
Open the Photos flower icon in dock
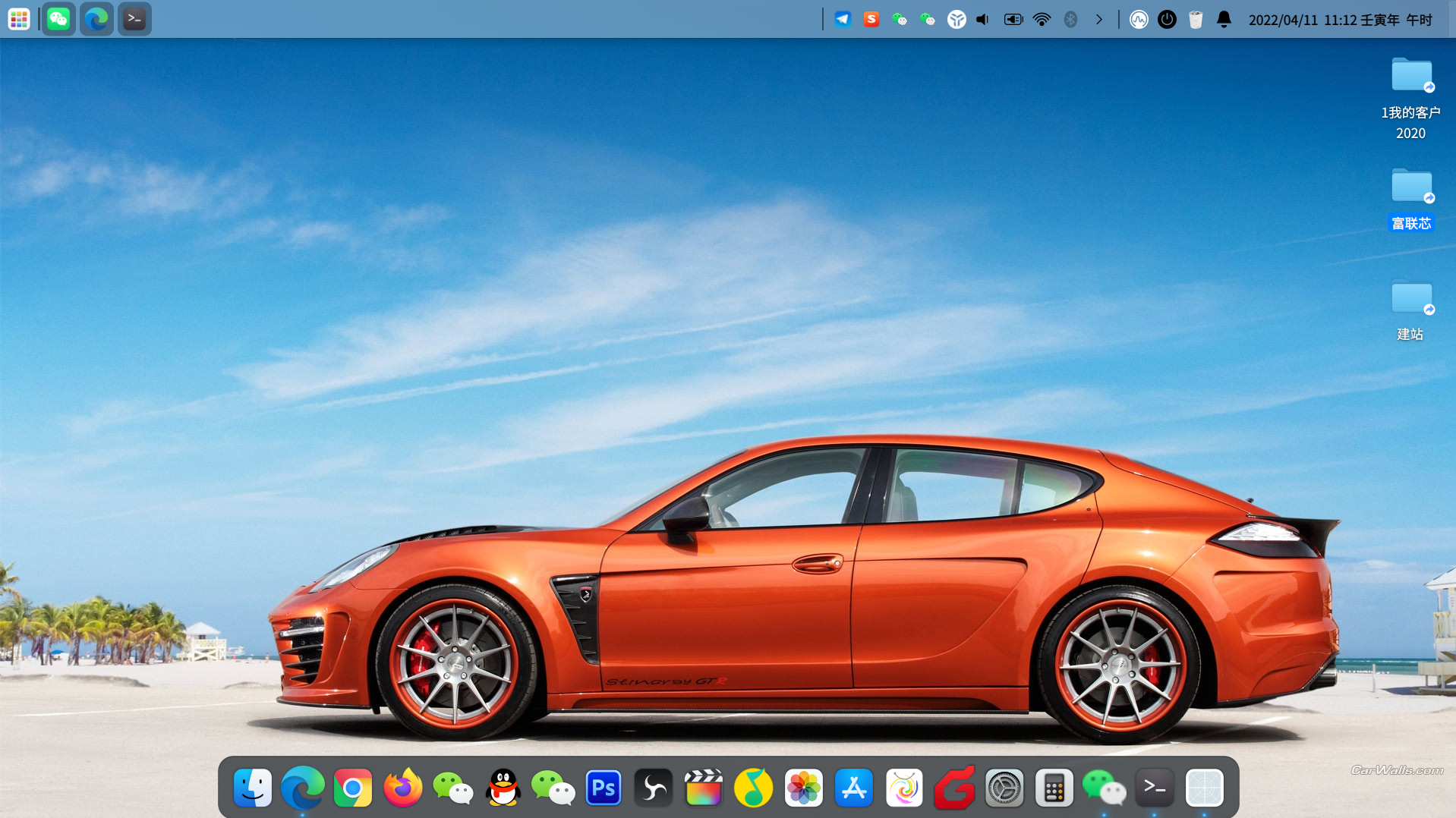[x=803, y=788]
